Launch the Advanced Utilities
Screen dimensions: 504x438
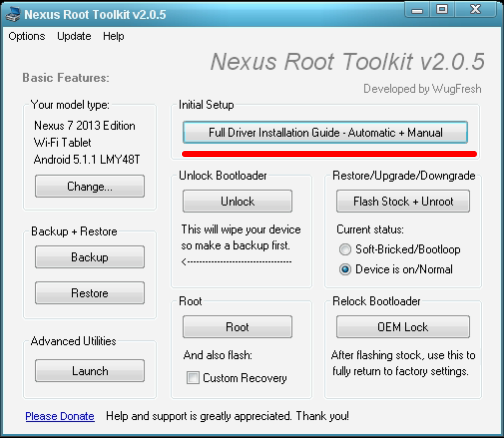click(x=90, y=371)
